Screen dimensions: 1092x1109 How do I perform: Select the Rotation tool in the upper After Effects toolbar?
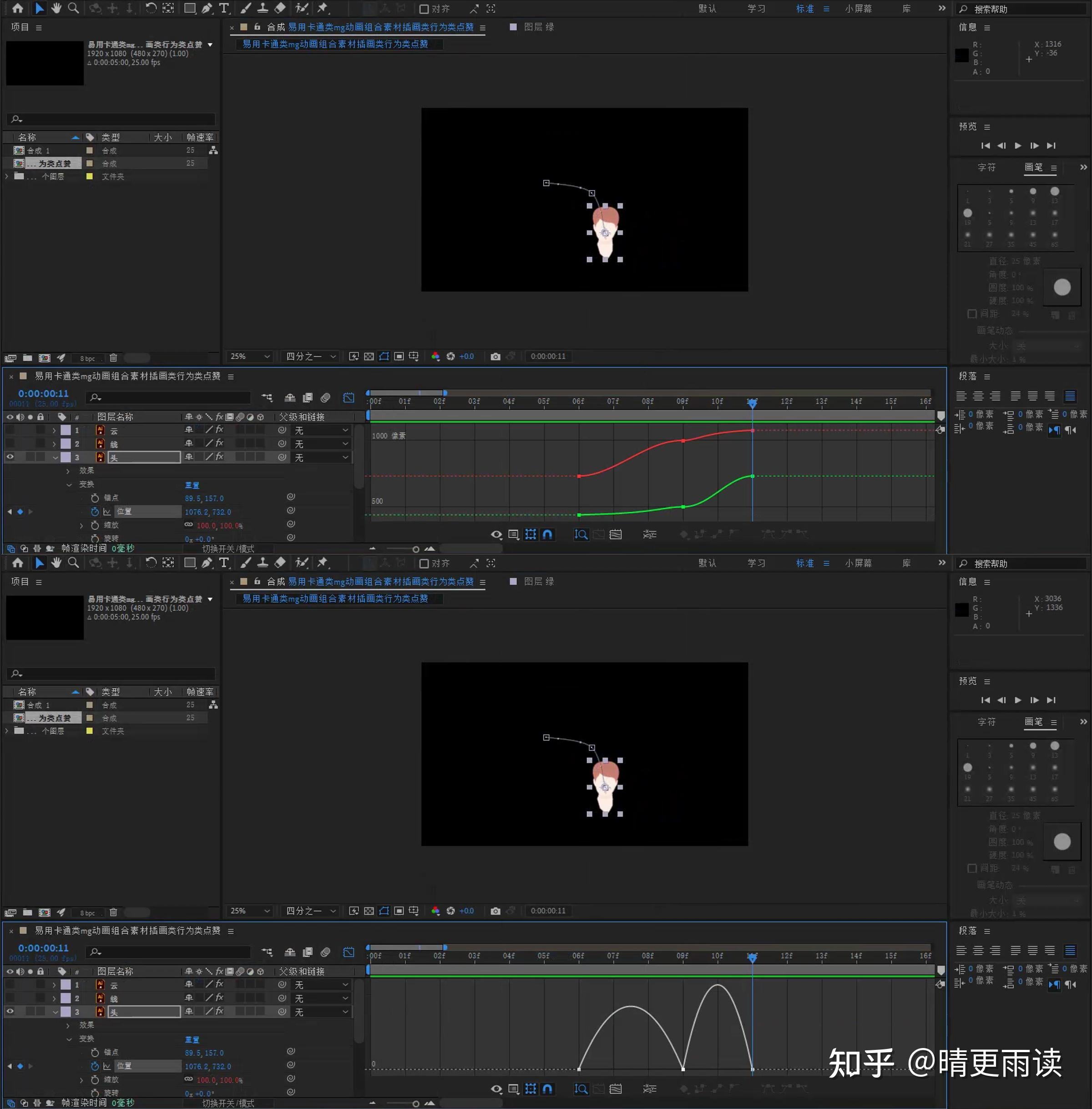(150, 8)
